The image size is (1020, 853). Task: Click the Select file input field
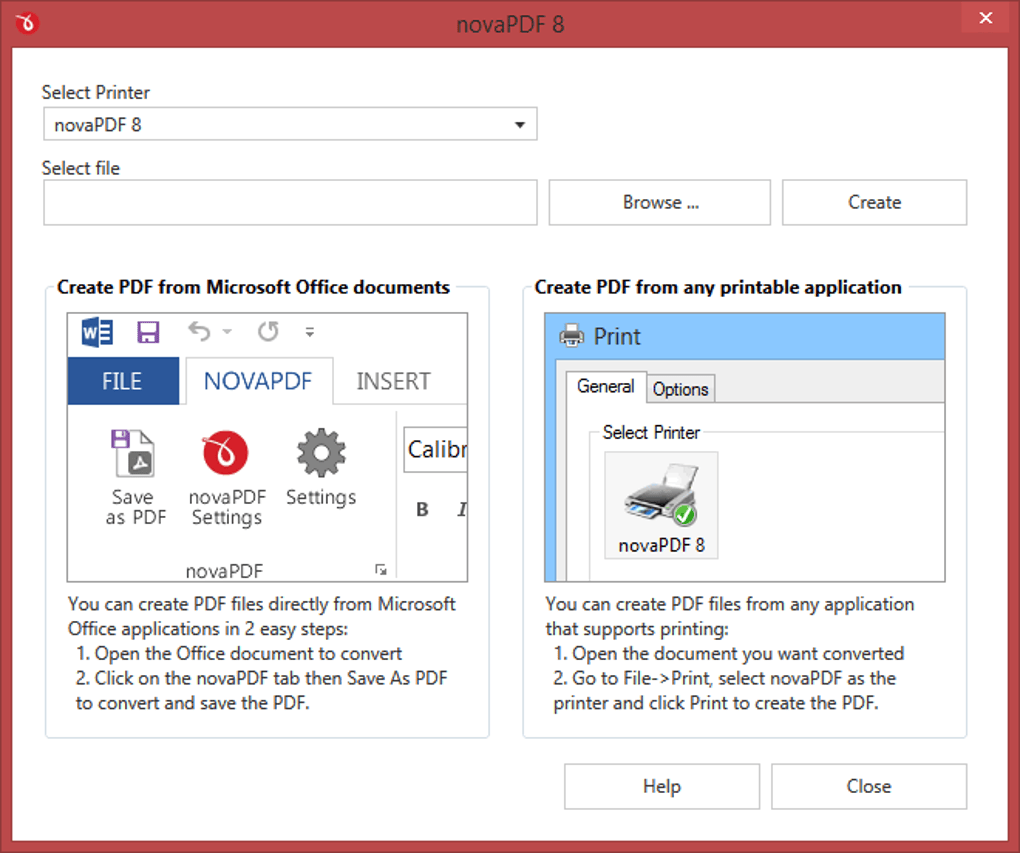click(290, 202)
